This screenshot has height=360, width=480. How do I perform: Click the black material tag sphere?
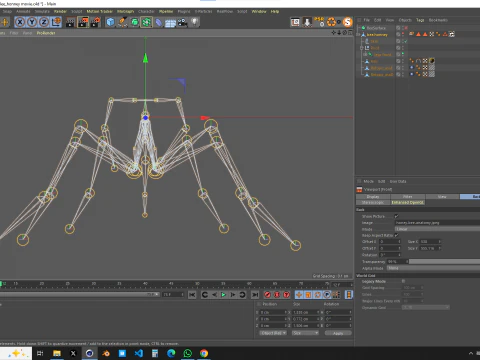click(432, 61)
